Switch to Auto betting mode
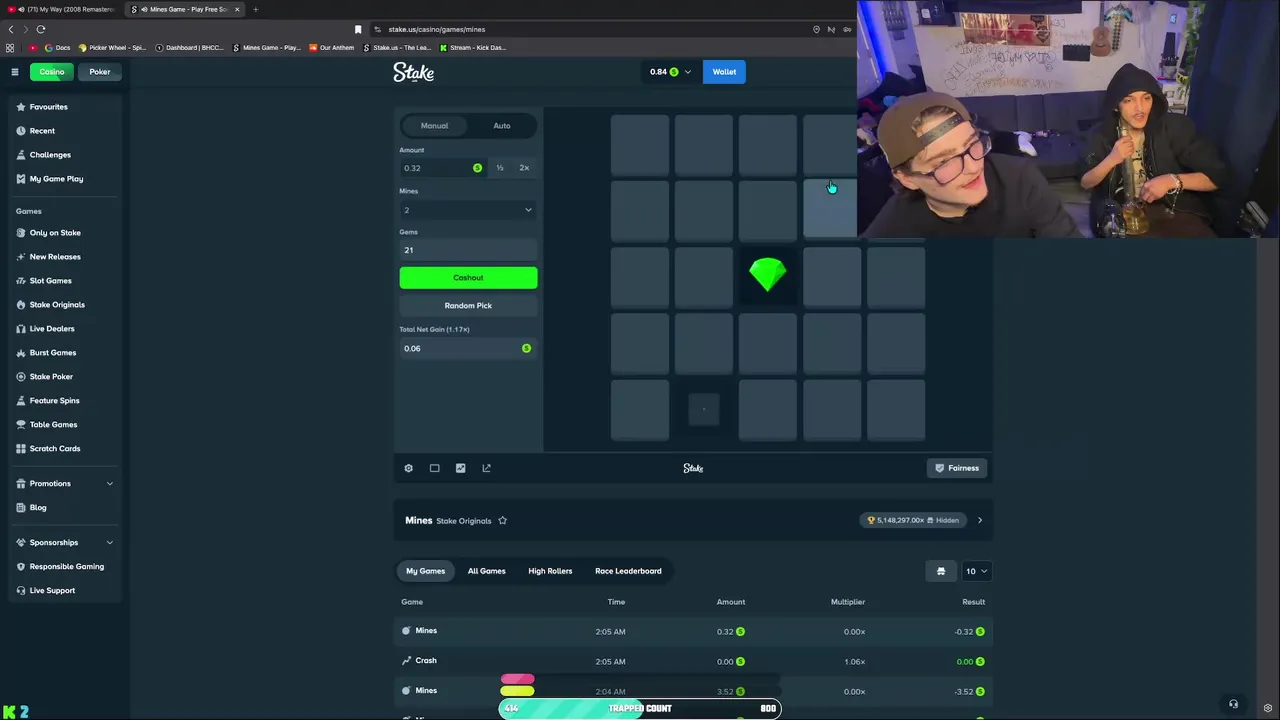Viewport: 1280px width, 720px height. 502,126
